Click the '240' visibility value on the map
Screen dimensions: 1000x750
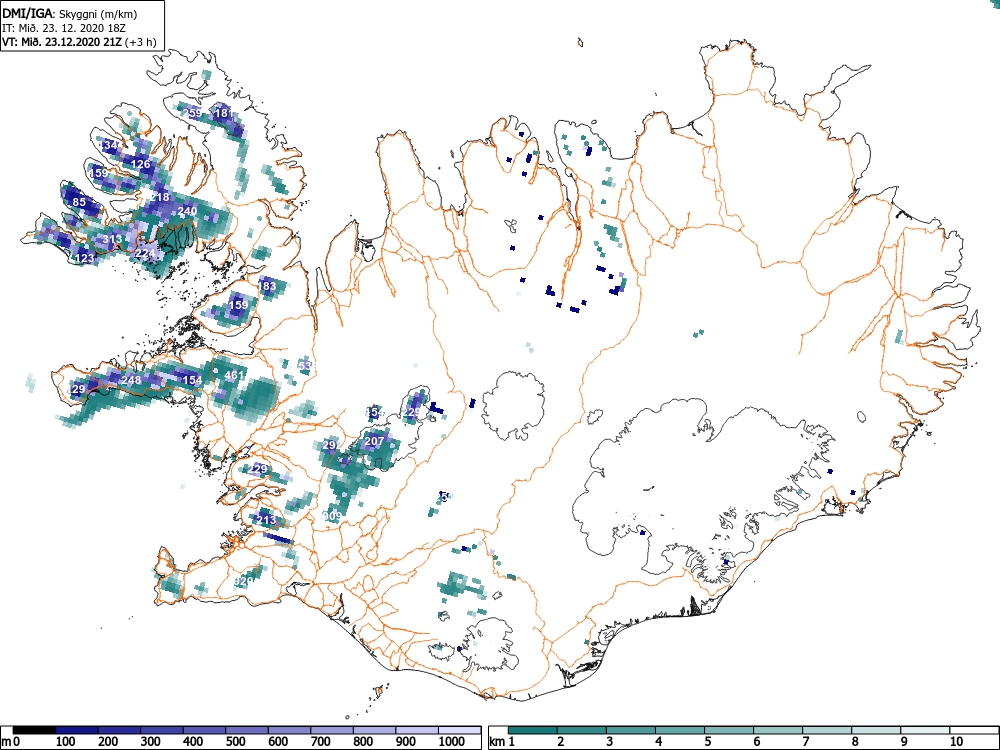point(187,211)
